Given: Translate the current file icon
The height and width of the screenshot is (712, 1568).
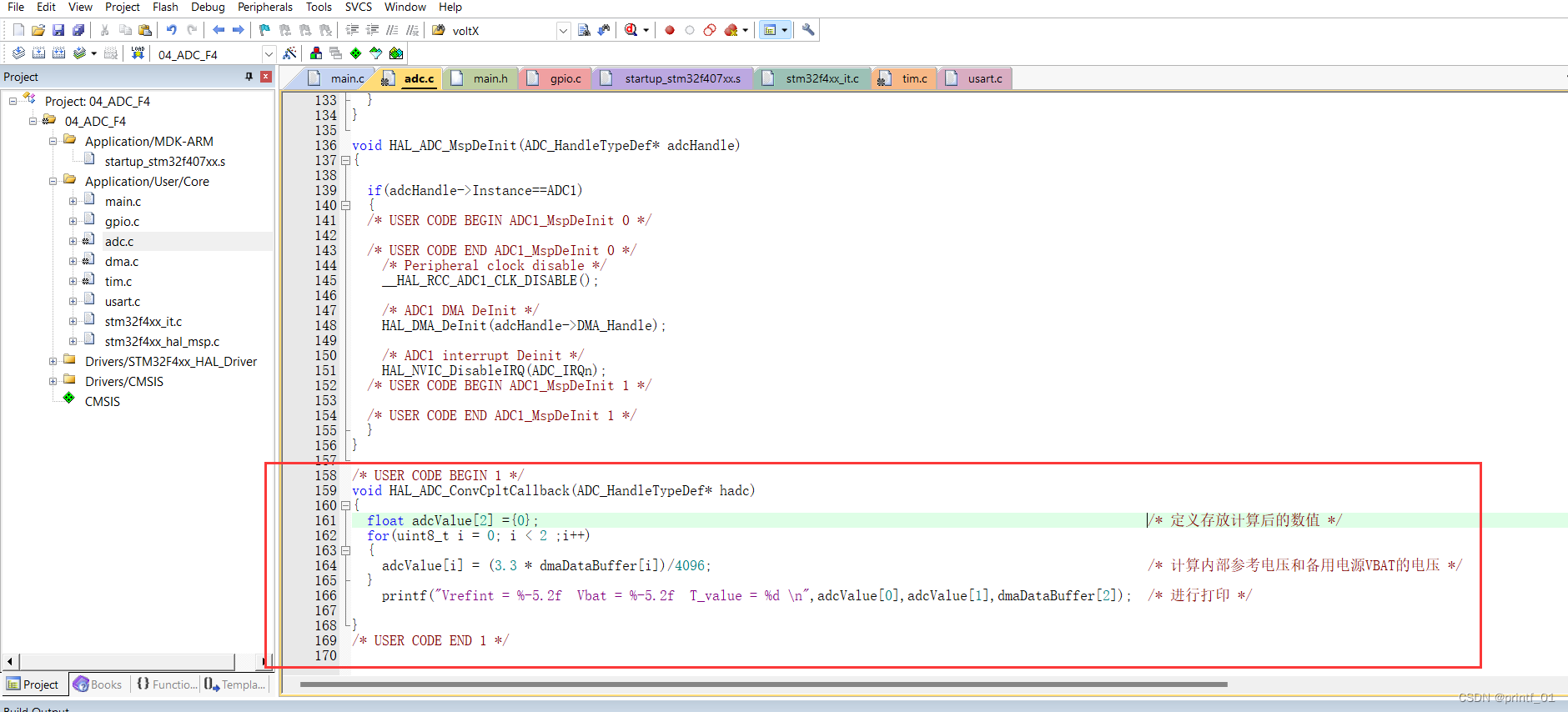Looking at the screenshot, I should [18, 53].
